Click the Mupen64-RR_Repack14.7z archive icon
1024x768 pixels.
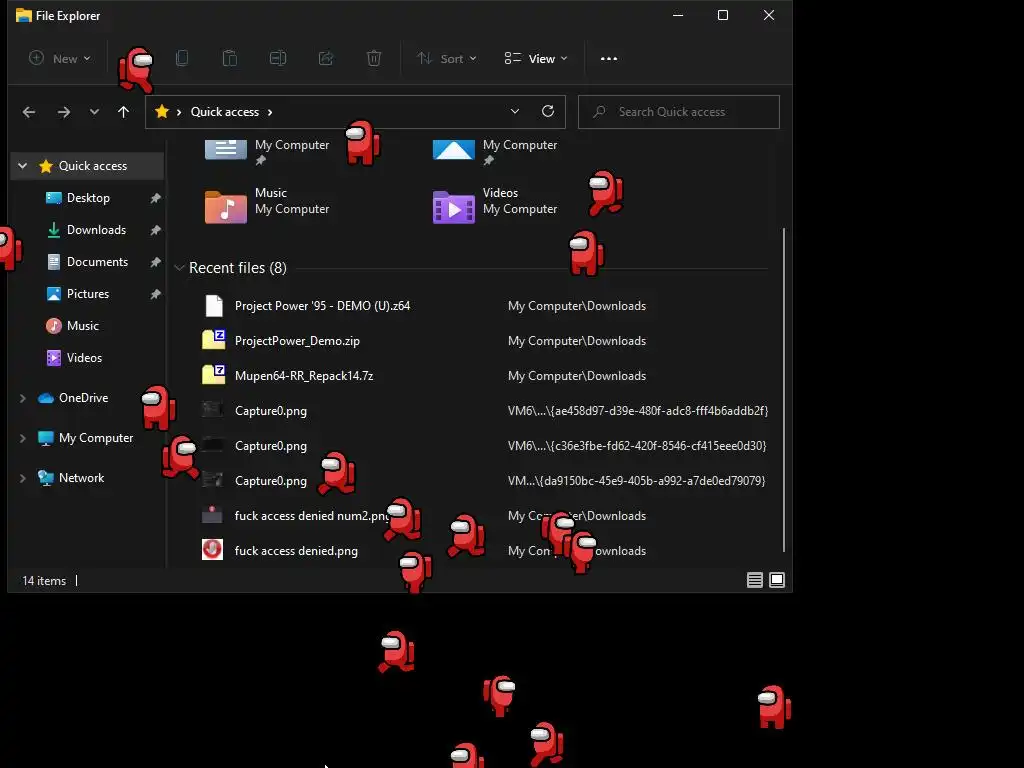coord(213,375)
